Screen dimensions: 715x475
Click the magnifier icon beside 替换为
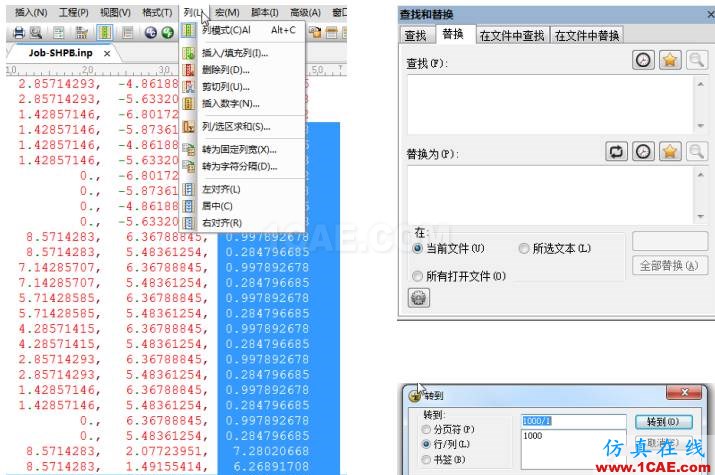(x=696, y=151)
